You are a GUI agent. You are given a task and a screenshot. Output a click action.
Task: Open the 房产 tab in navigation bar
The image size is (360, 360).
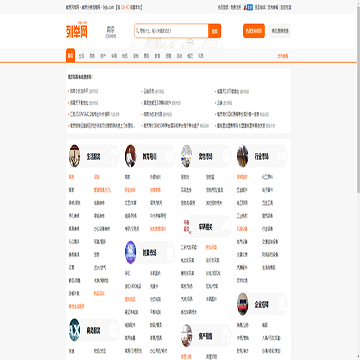click(x=103, y=56)
